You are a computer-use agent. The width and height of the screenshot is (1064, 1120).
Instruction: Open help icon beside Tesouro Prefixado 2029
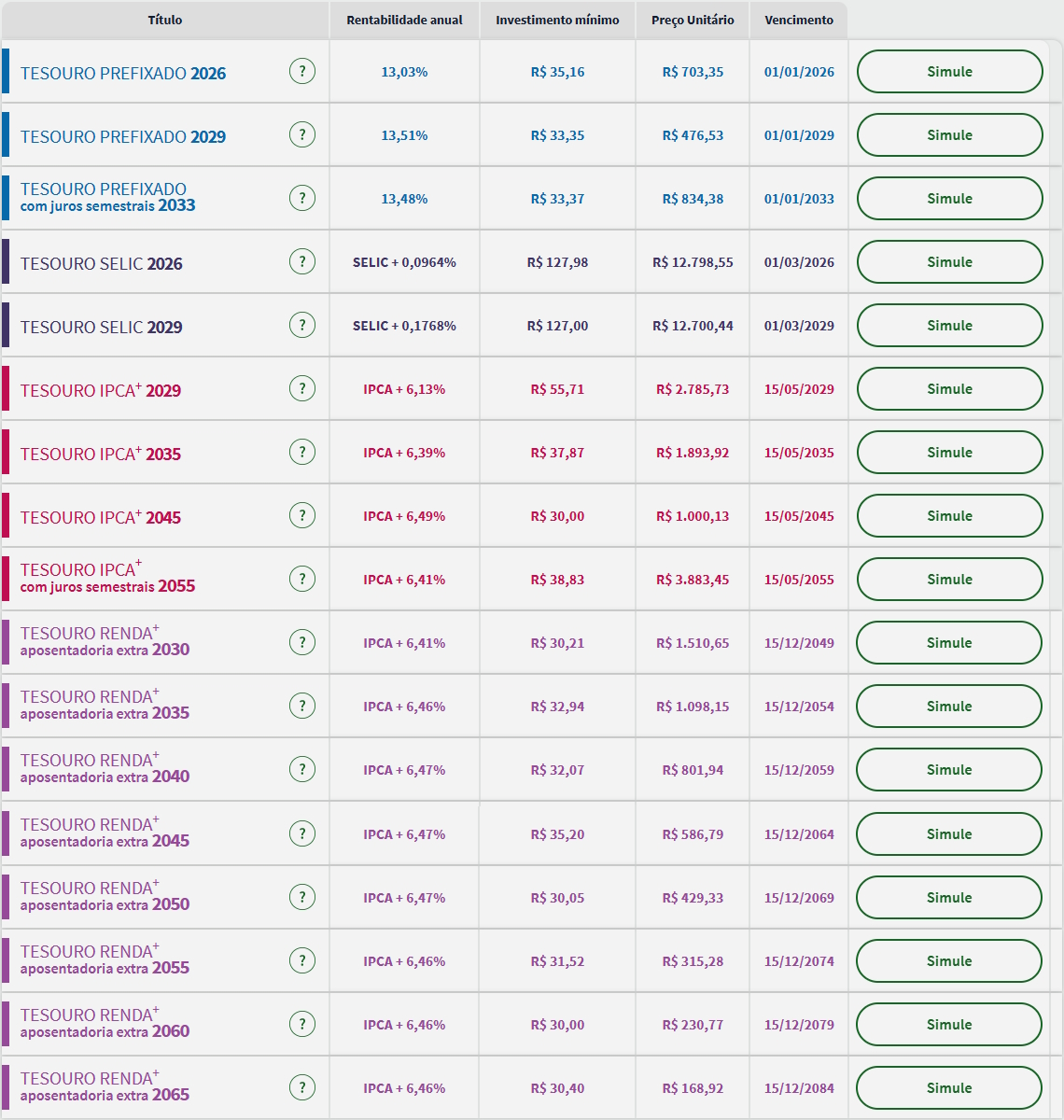302,134
